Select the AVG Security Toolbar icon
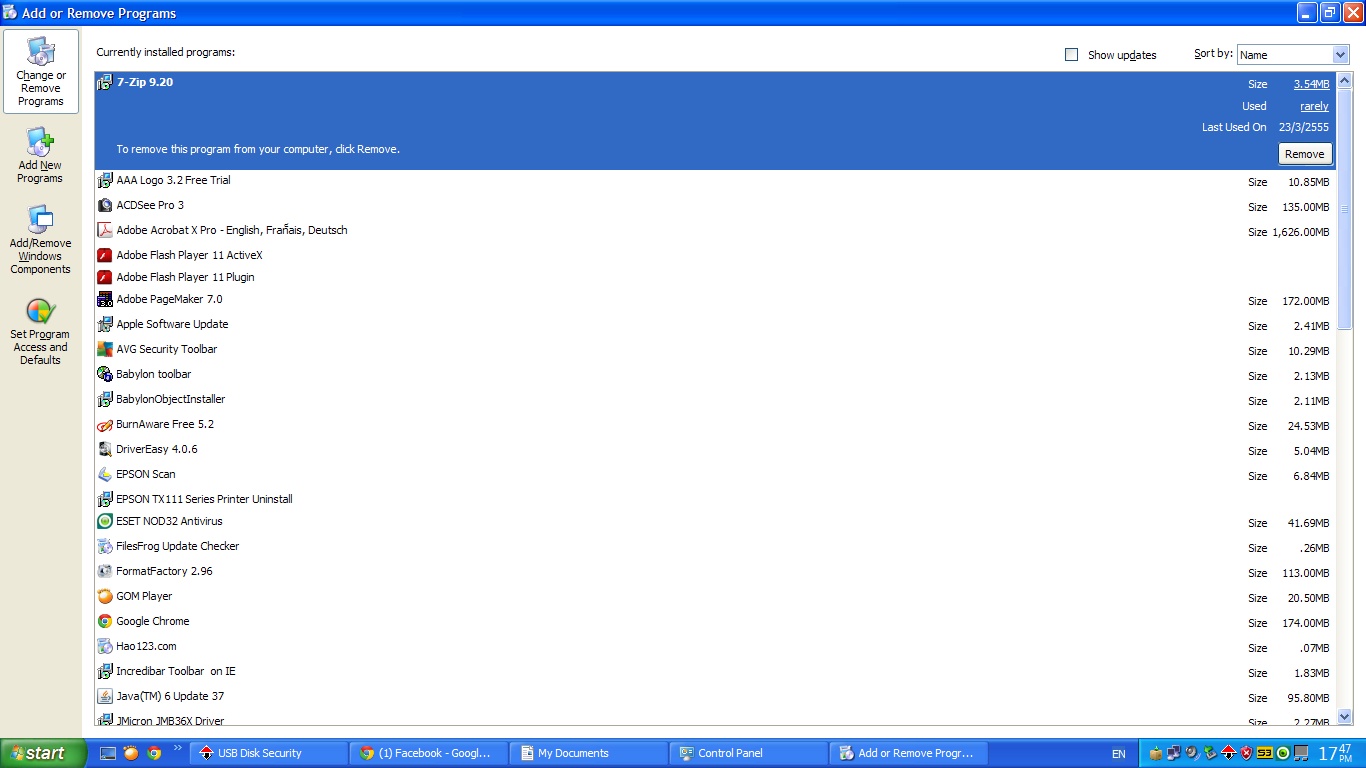Image resolution: width=1366 pixels, height=768 pixels. click(x=105, y=350)
